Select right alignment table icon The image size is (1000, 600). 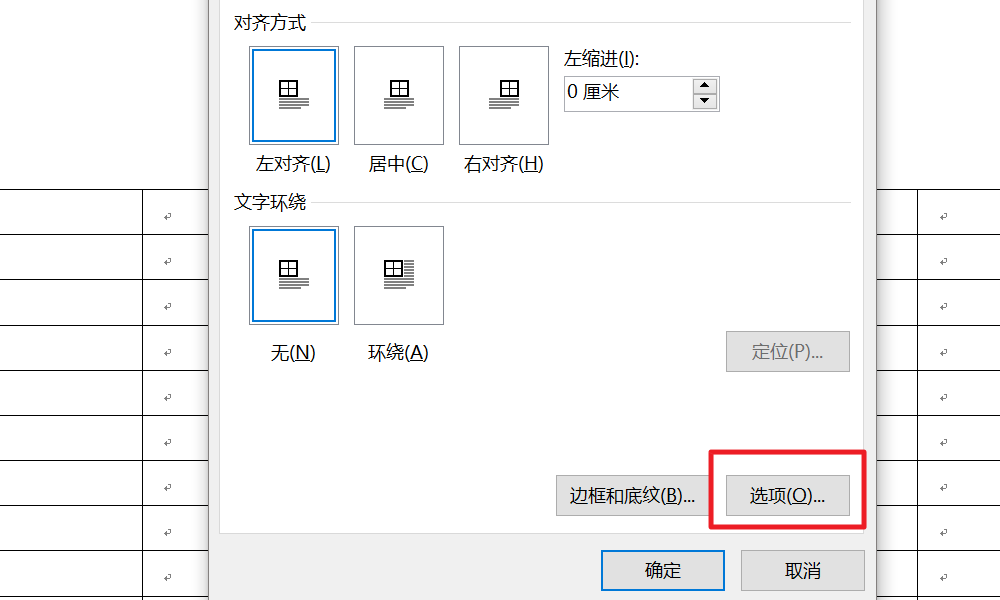504,96
